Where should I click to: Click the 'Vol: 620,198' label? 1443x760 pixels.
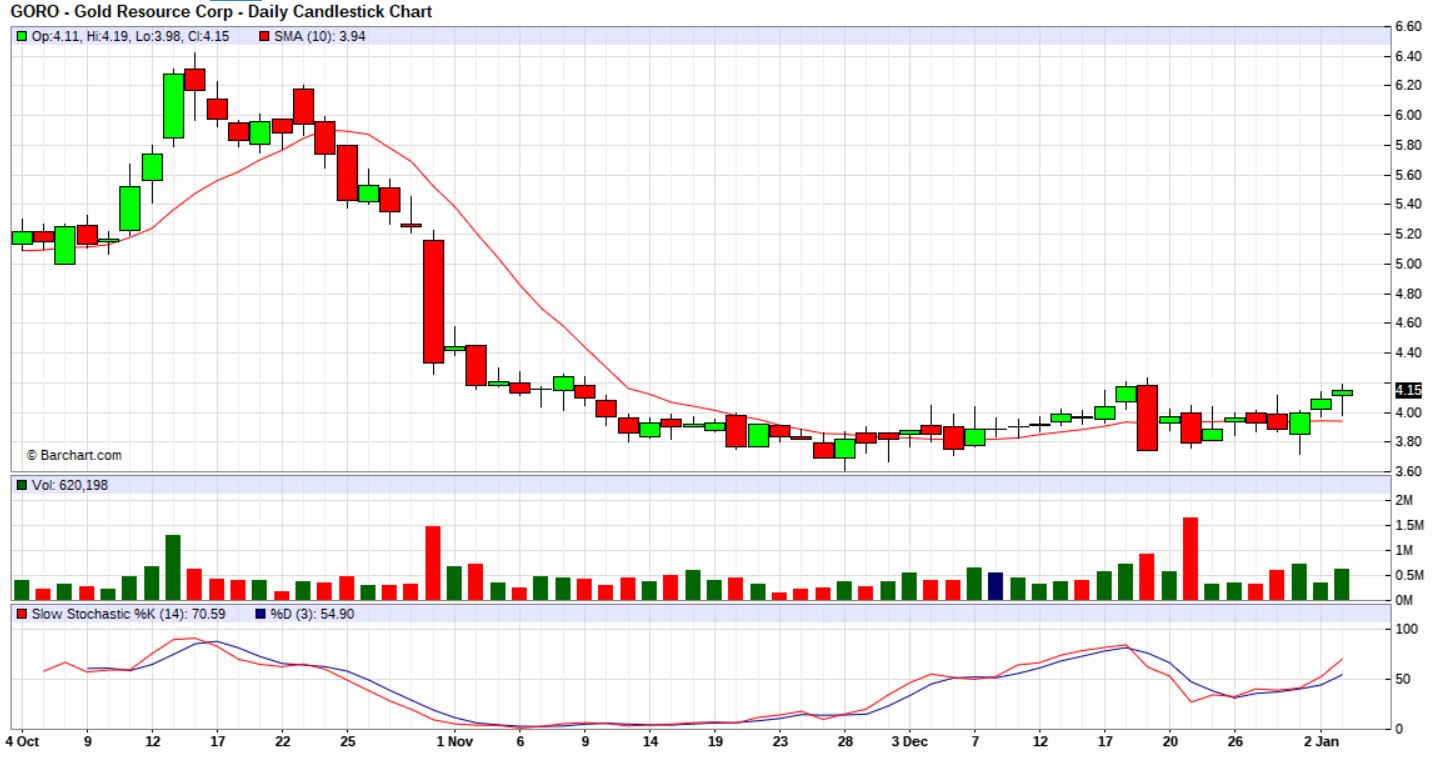click(x=68, y=485)
